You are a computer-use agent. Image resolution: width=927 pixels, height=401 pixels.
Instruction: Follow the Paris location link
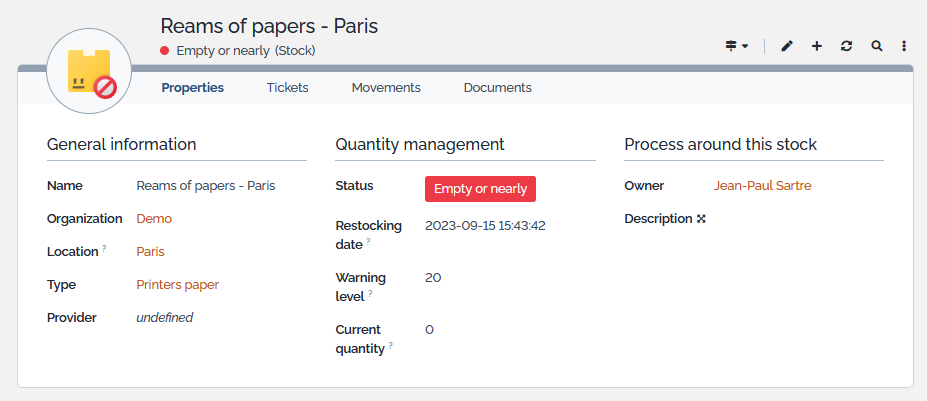[x=150, y=252]
